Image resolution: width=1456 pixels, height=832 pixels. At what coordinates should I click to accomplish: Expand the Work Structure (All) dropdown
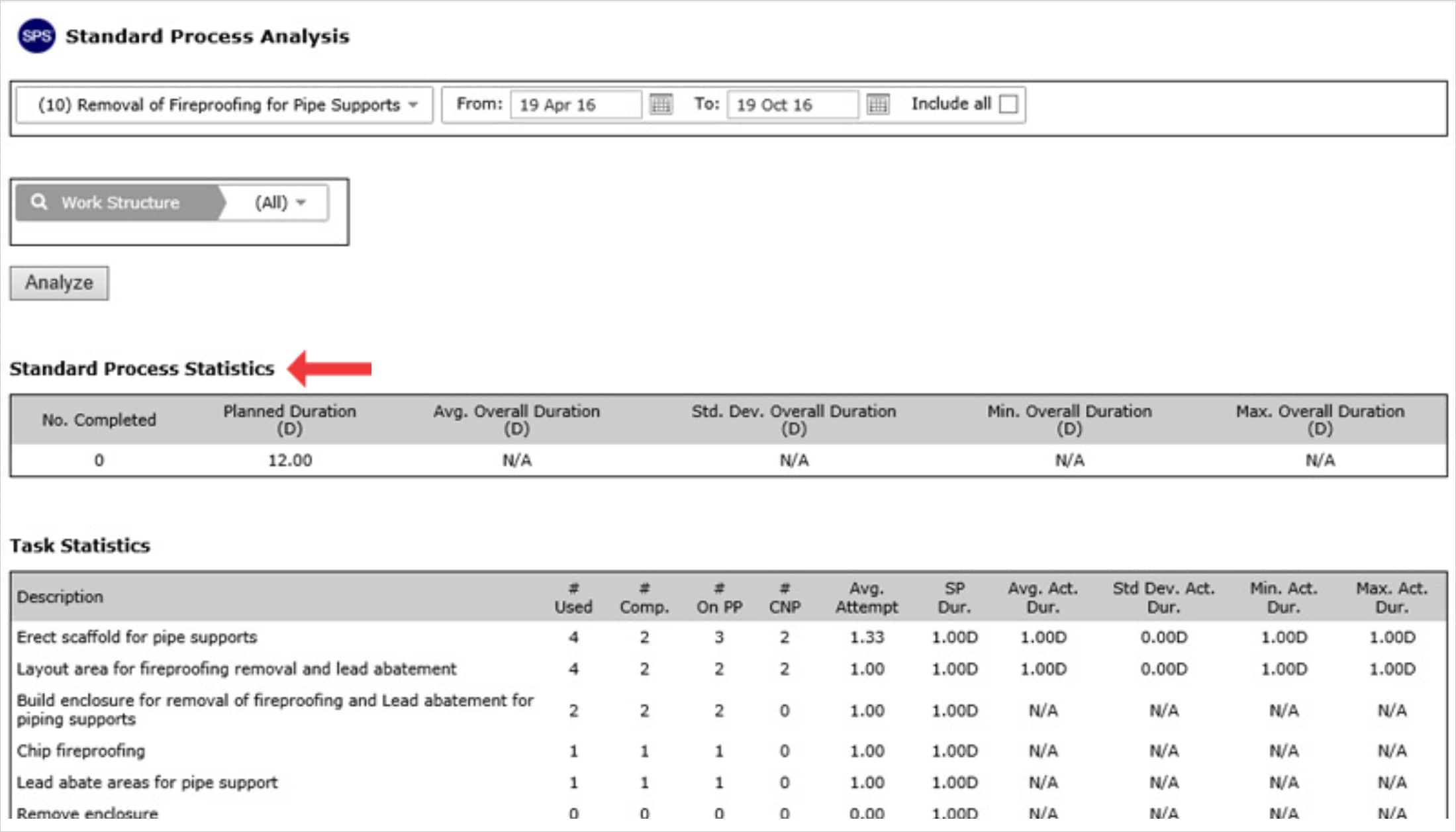pyautogui.click(x=280, y=203)
